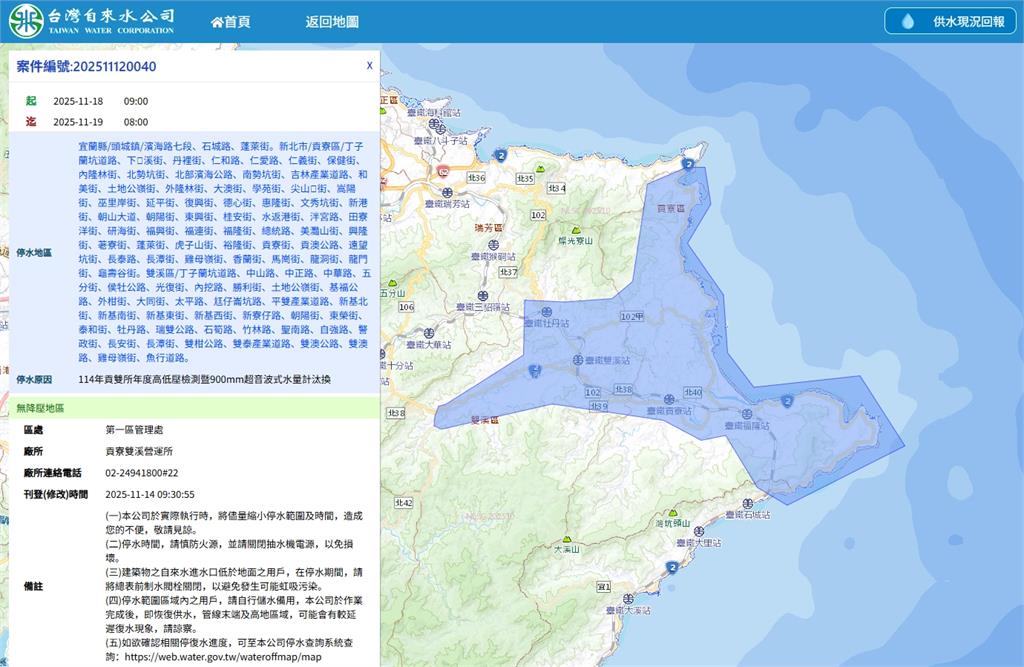Open 返回地圖 to return to map
This screenshot has width=1024, height=667.
(x=332, y=21)
